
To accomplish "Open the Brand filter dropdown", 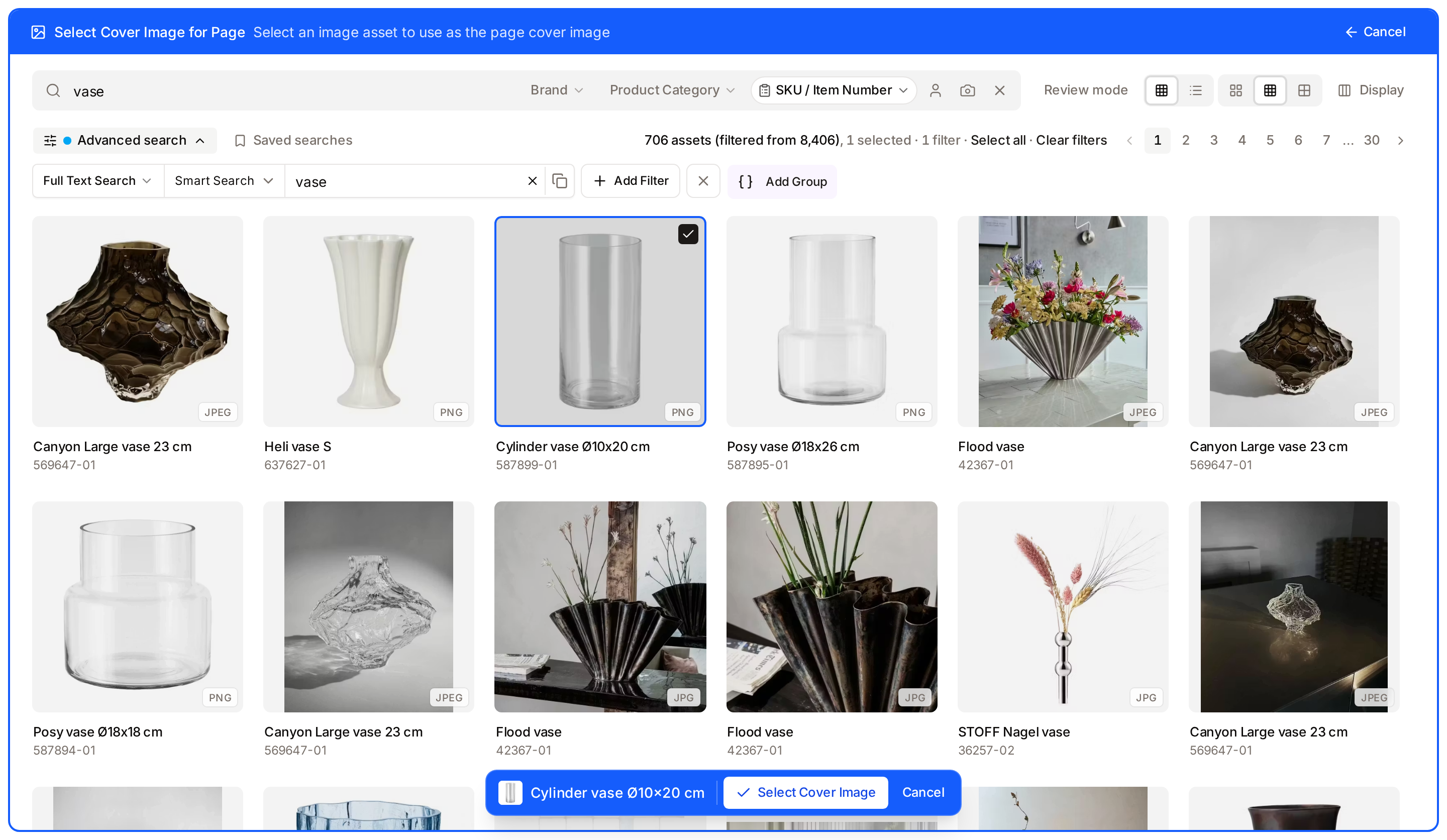I will pos(556,90).
